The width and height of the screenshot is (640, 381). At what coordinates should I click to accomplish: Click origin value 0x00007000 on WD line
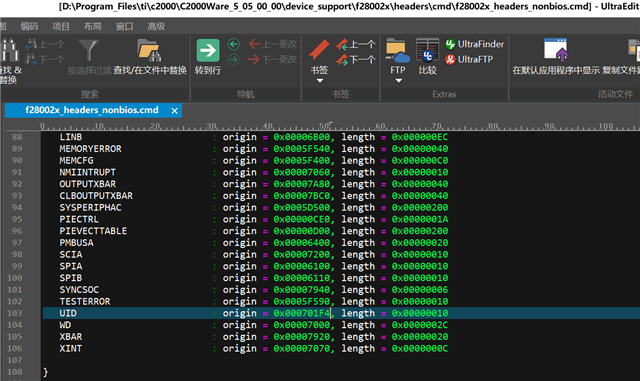click(302, 325)
